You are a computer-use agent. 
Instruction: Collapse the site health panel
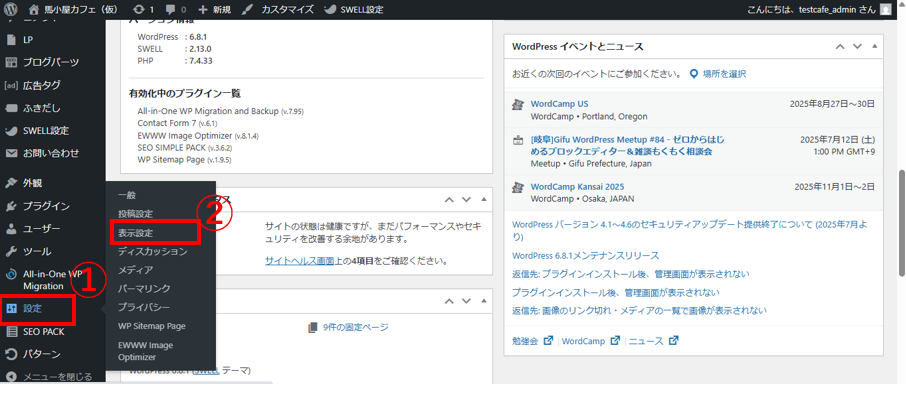(x=483, y=200)
